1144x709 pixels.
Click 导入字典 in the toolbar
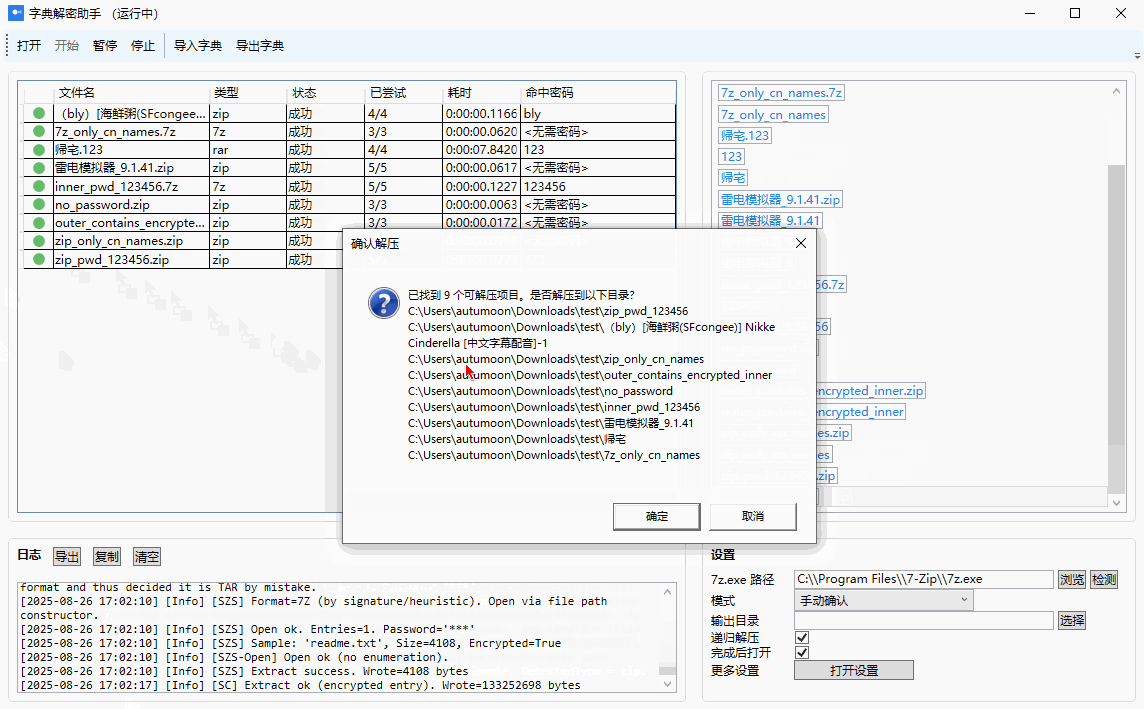[x=198, y=45]
